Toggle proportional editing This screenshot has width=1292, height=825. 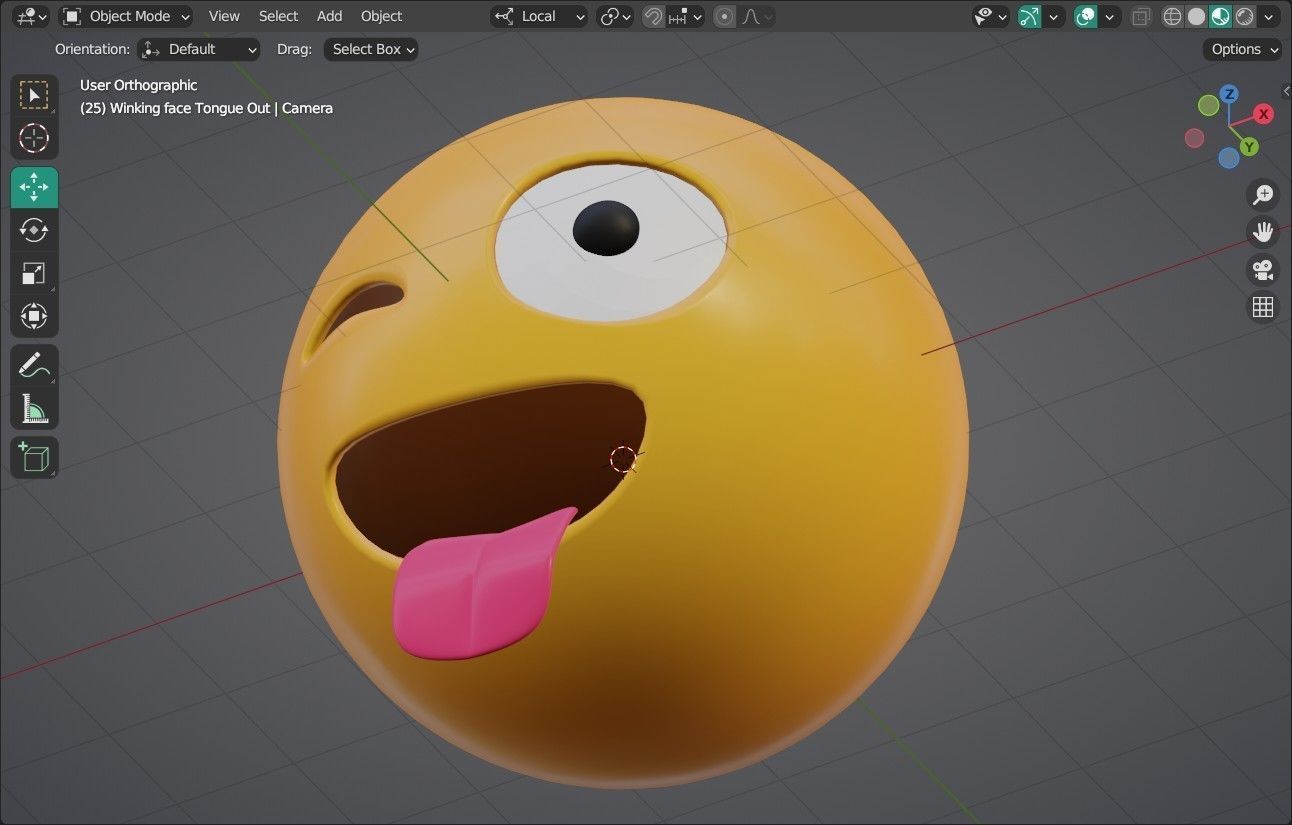725,16
